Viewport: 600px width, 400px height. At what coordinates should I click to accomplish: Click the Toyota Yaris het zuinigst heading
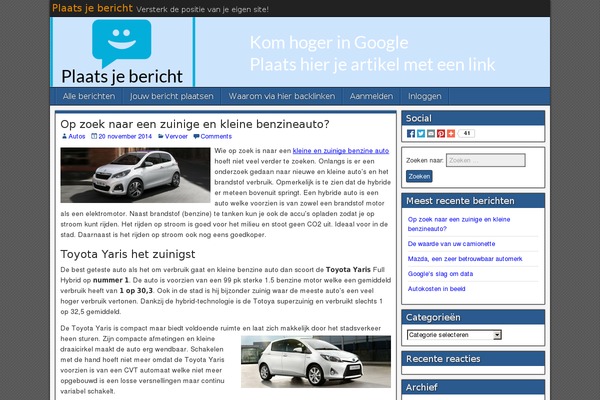coord(128,254)
